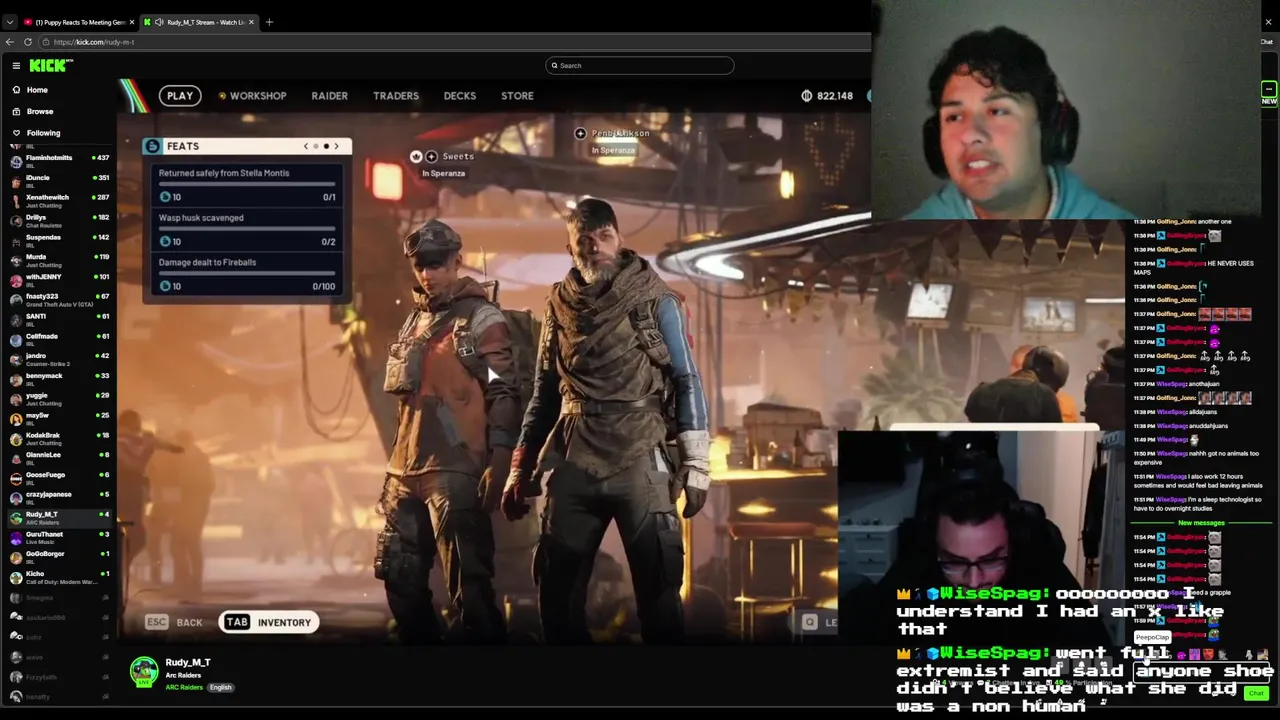Open the Kick sidebar hamburger menu
The height and width of the screenshot is (720, 1280).
16,65
